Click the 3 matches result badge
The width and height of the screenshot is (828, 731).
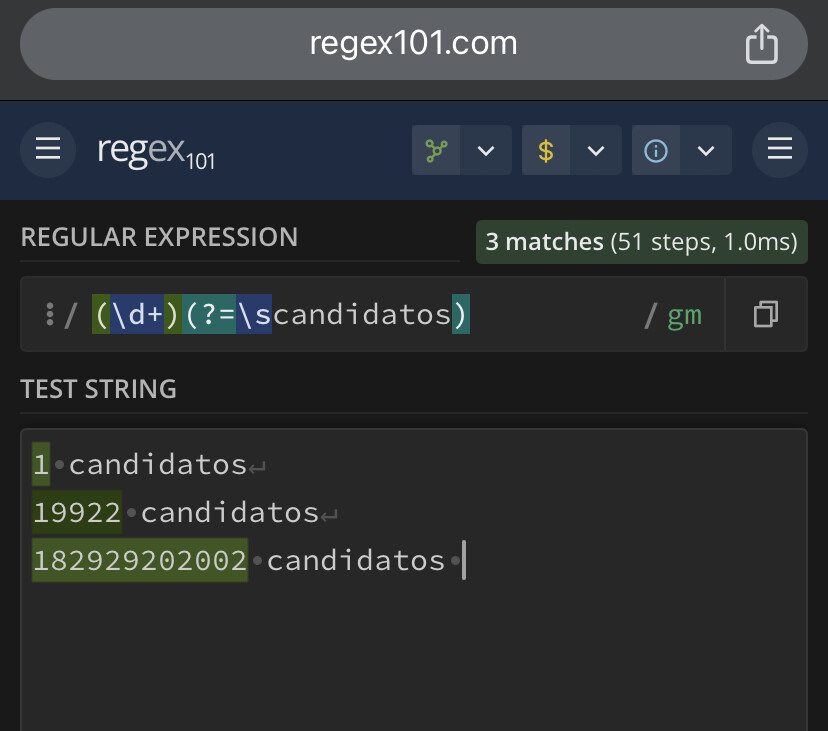[x=641, y=242]
